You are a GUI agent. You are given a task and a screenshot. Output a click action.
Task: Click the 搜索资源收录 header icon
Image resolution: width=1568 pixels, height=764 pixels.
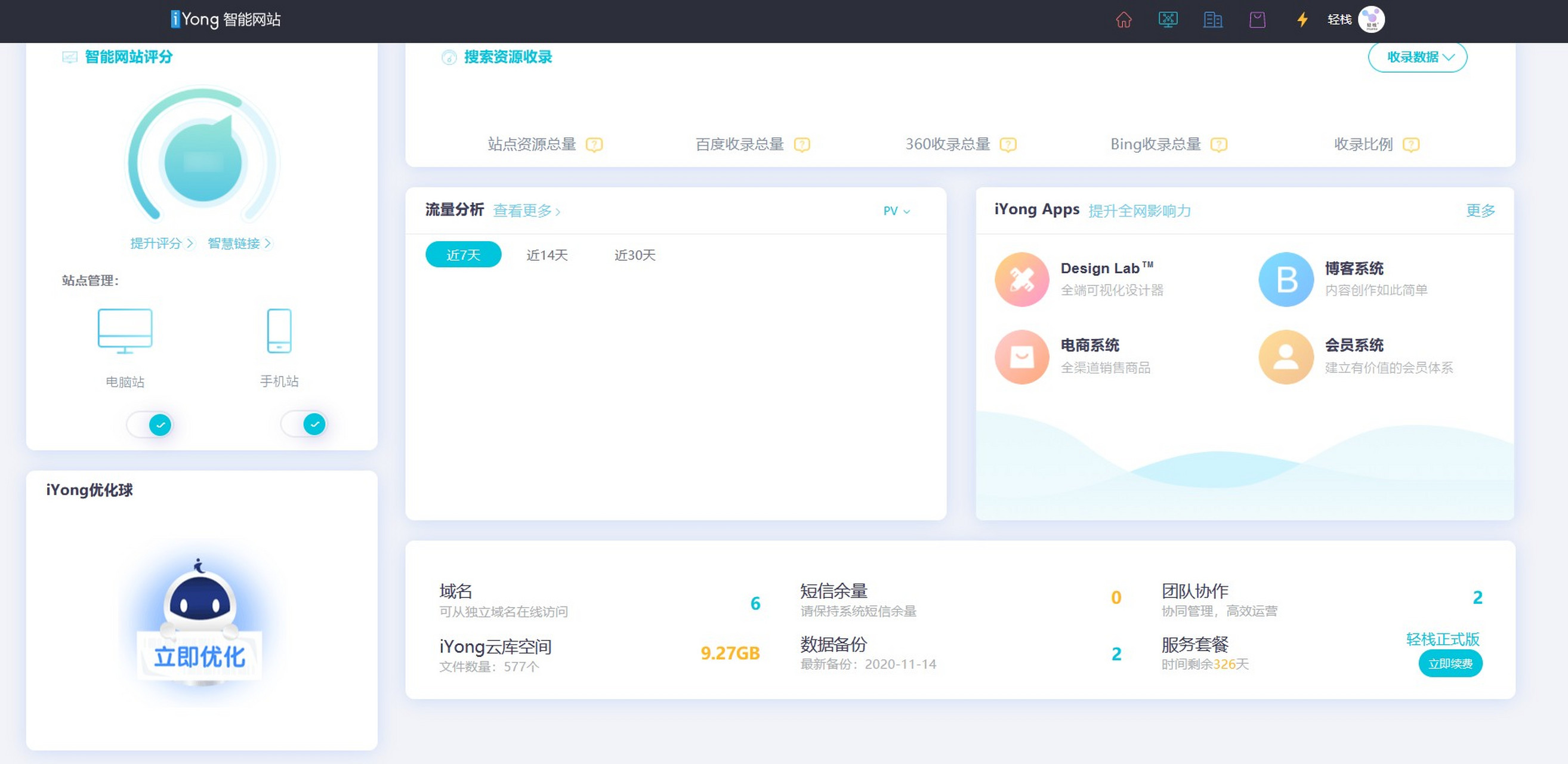point(449,57)
